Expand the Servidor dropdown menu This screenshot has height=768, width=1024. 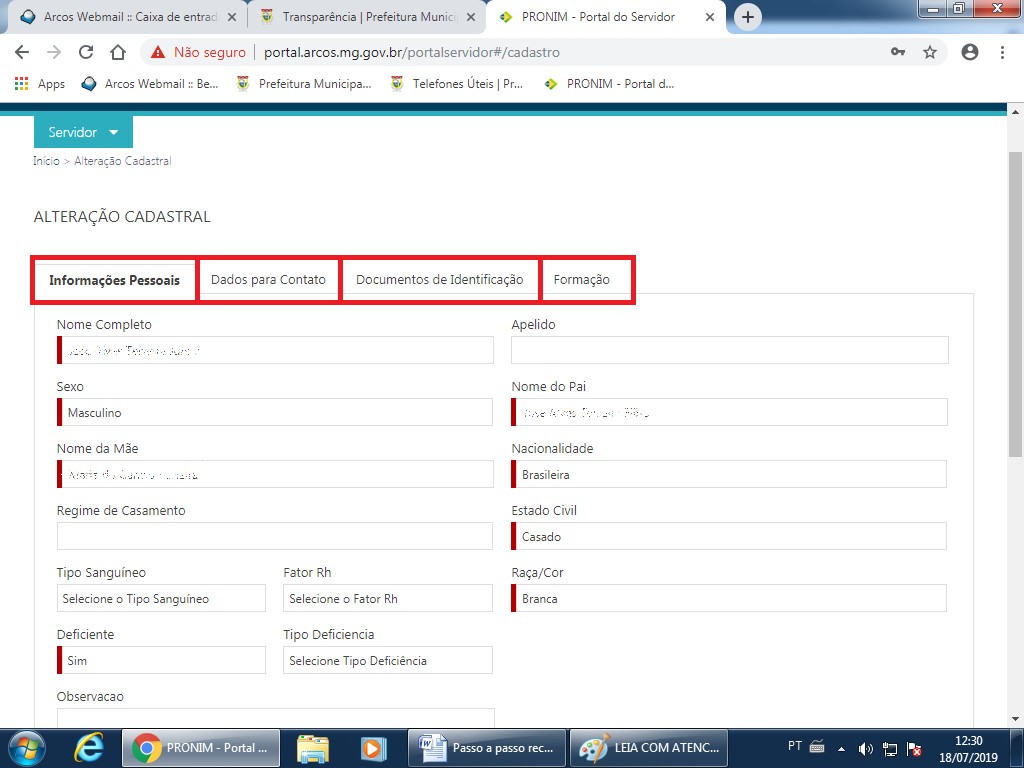(83, 132)
